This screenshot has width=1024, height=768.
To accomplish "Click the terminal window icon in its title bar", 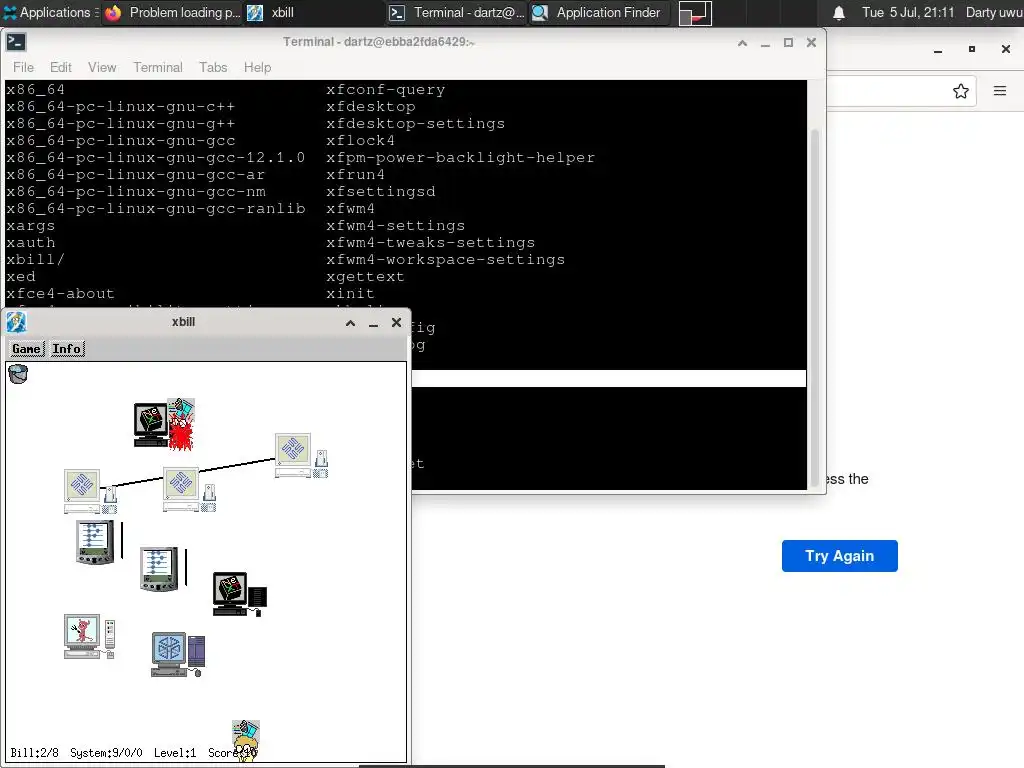I will point(16,42).
